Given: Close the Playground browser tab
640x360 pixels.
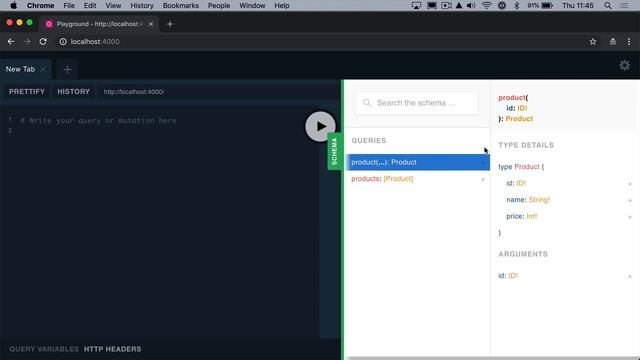Looking at the screenshot, I should point(151,24).
